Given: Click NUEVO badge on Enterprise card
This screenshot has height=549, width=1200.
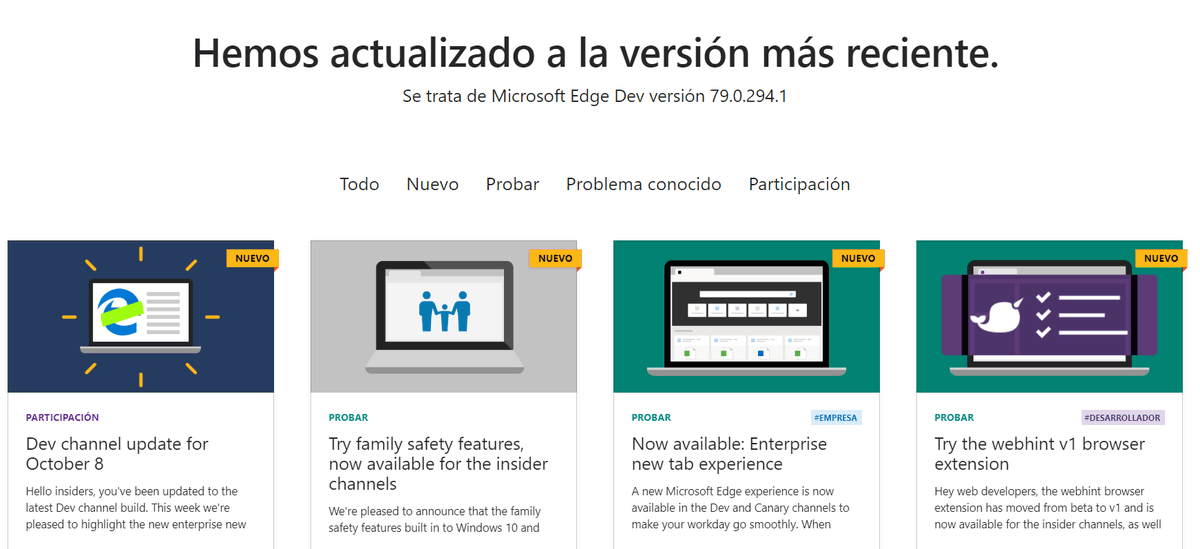Looking at the screenshot, I should pyautogui.click(x=858, y=258).
